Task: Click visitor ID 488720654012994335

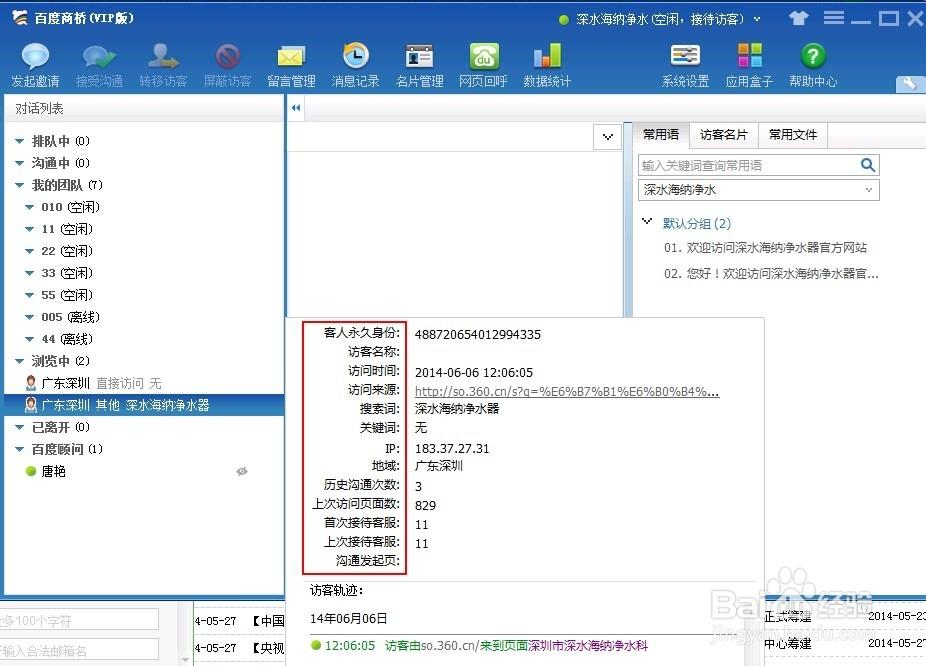Action: point(478,335)
